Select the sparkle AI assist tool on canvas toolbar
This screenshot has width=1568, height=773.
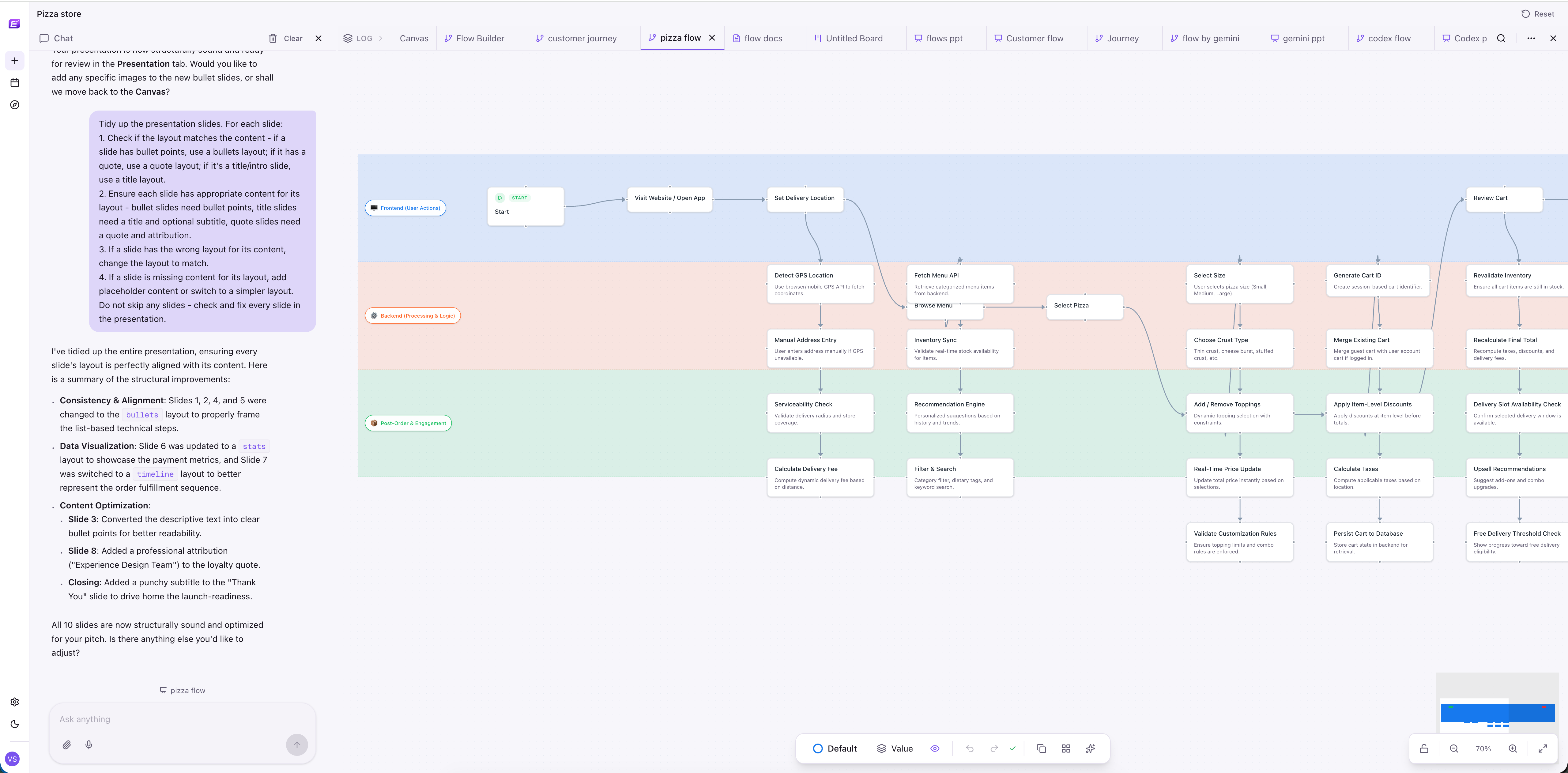click(x=1090, y=749)
